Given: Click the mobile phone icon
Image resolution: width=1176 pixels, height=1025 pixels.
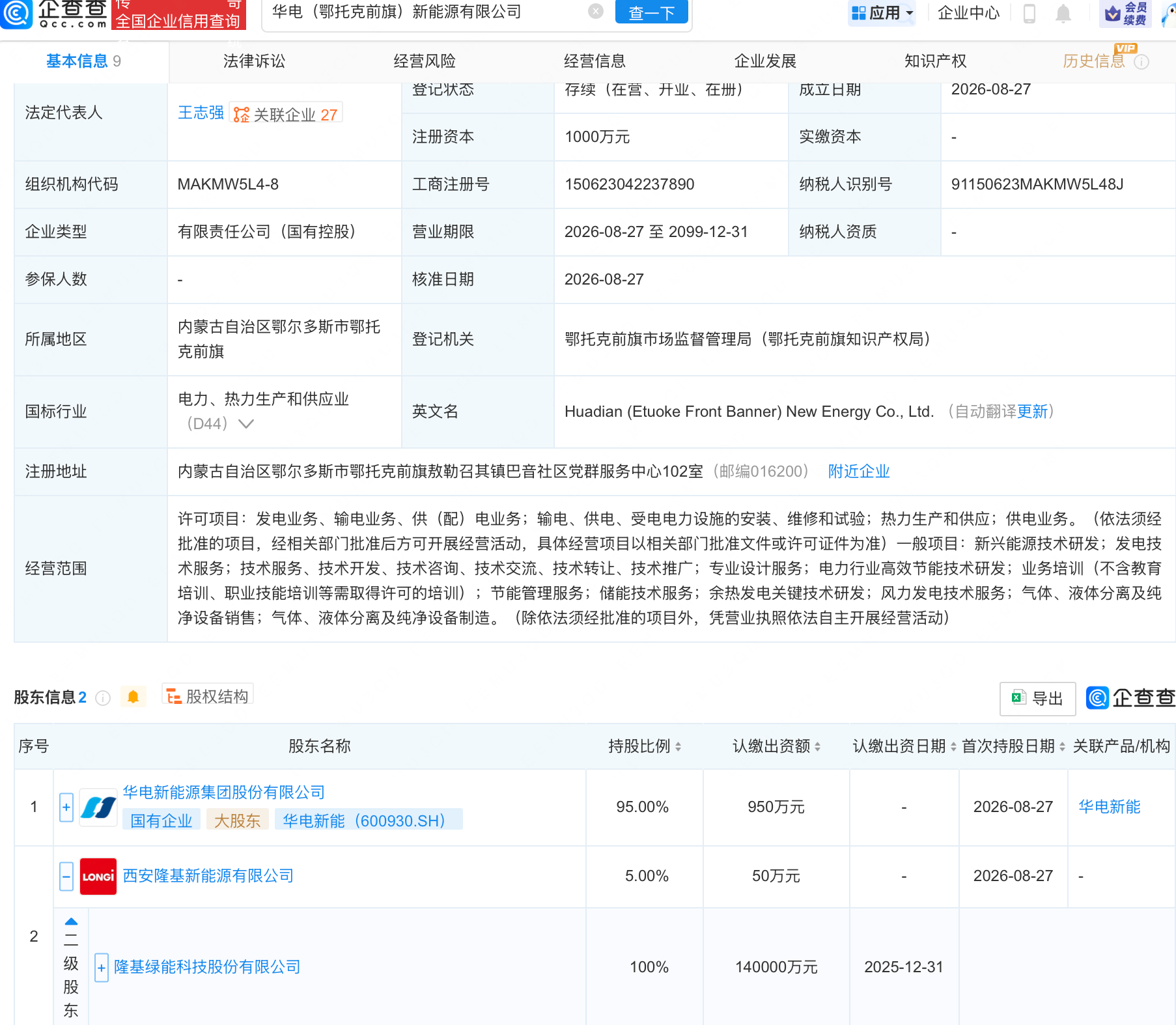Looking at the screenshot, I should [x=1029, y=13].
